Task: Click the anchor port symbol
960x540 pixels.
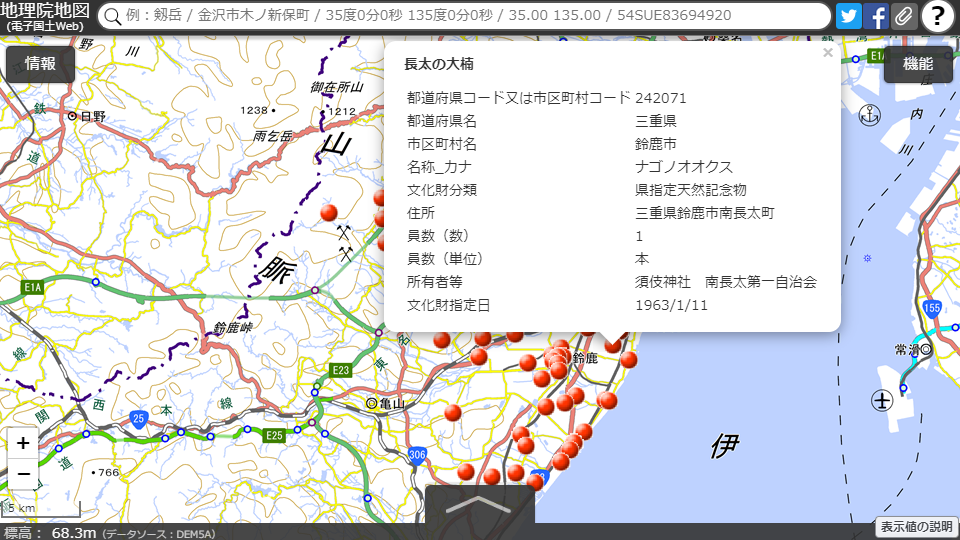Action: click(869, 114)
